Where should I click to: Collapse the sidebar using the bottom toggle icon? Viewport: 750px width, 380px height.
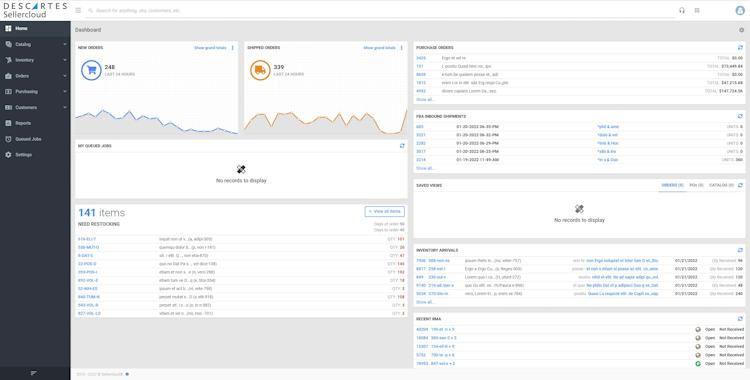pos(33,373)
